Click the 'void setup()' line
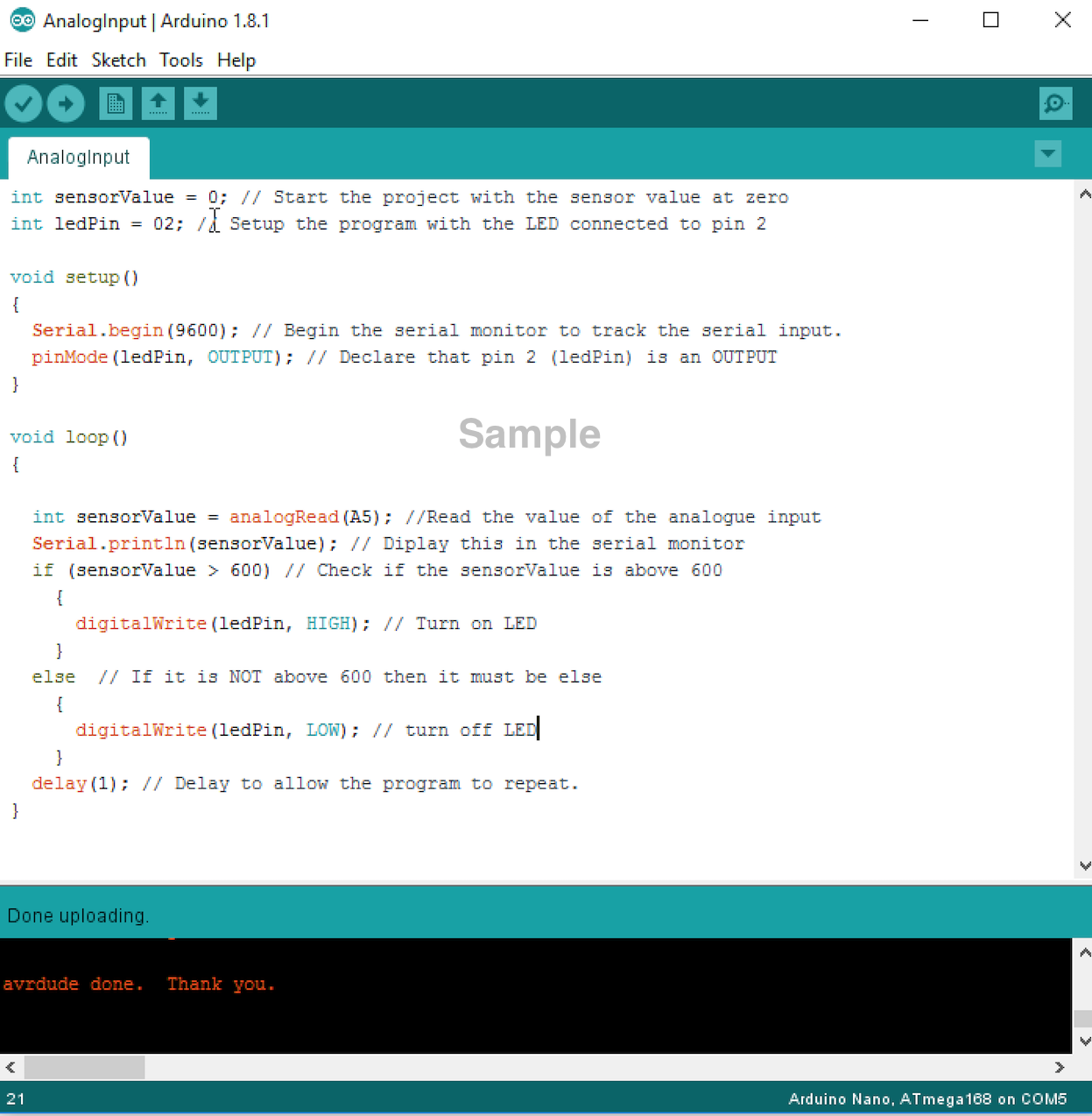Screen dimensions: 1092x1116 pyautogui.click(x=74, y=278)
